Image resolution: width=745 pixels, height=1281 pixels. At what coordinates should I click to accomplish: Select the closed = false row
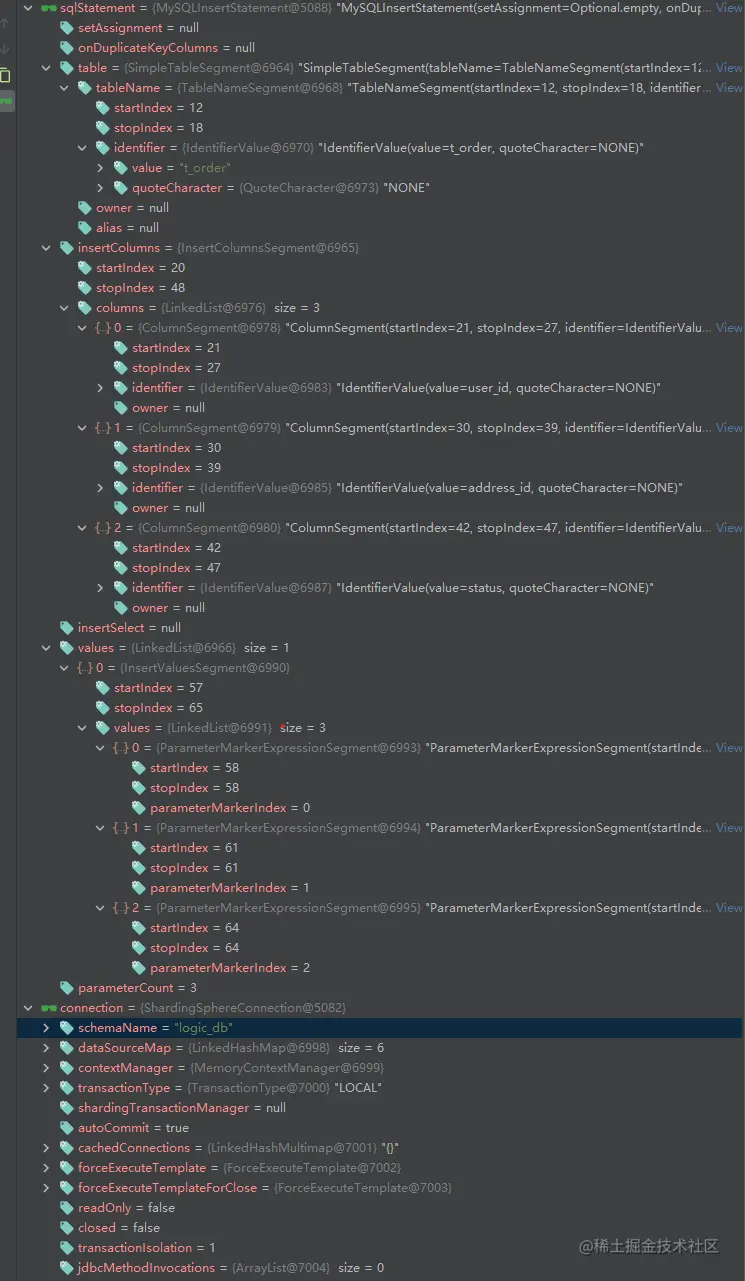coord(381,1228)
